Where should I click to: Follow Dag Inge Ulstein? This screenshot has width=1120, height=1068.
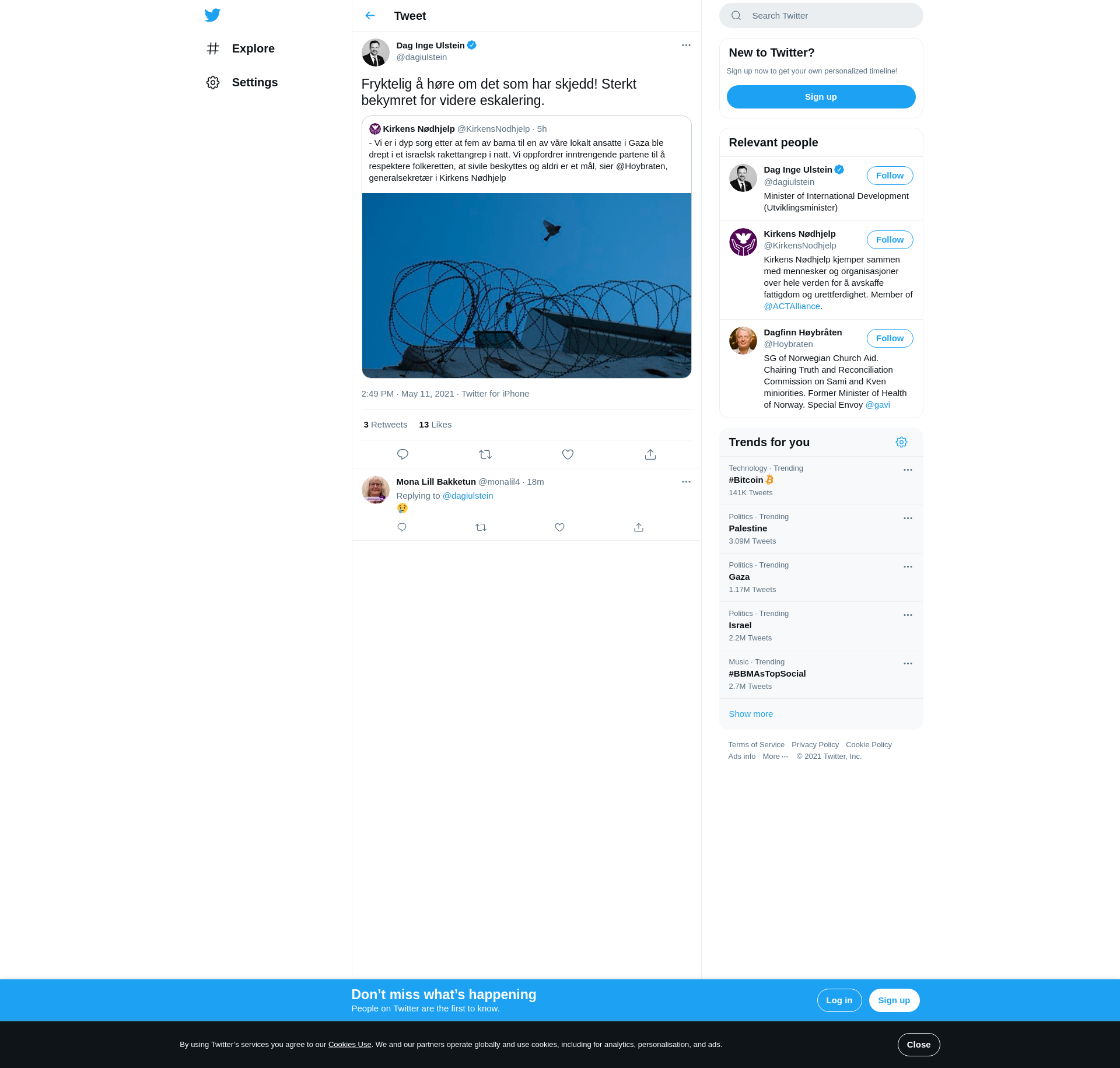(890, 176)
